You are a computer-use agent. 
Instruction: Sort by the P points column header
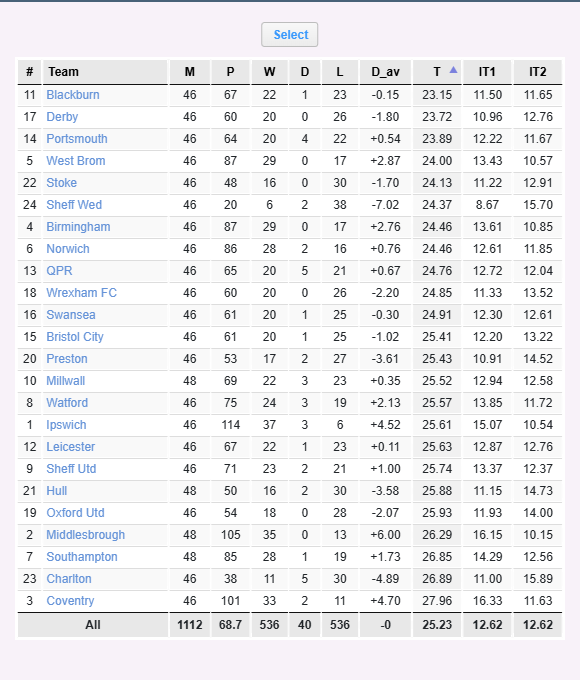[x=230, y=72]
